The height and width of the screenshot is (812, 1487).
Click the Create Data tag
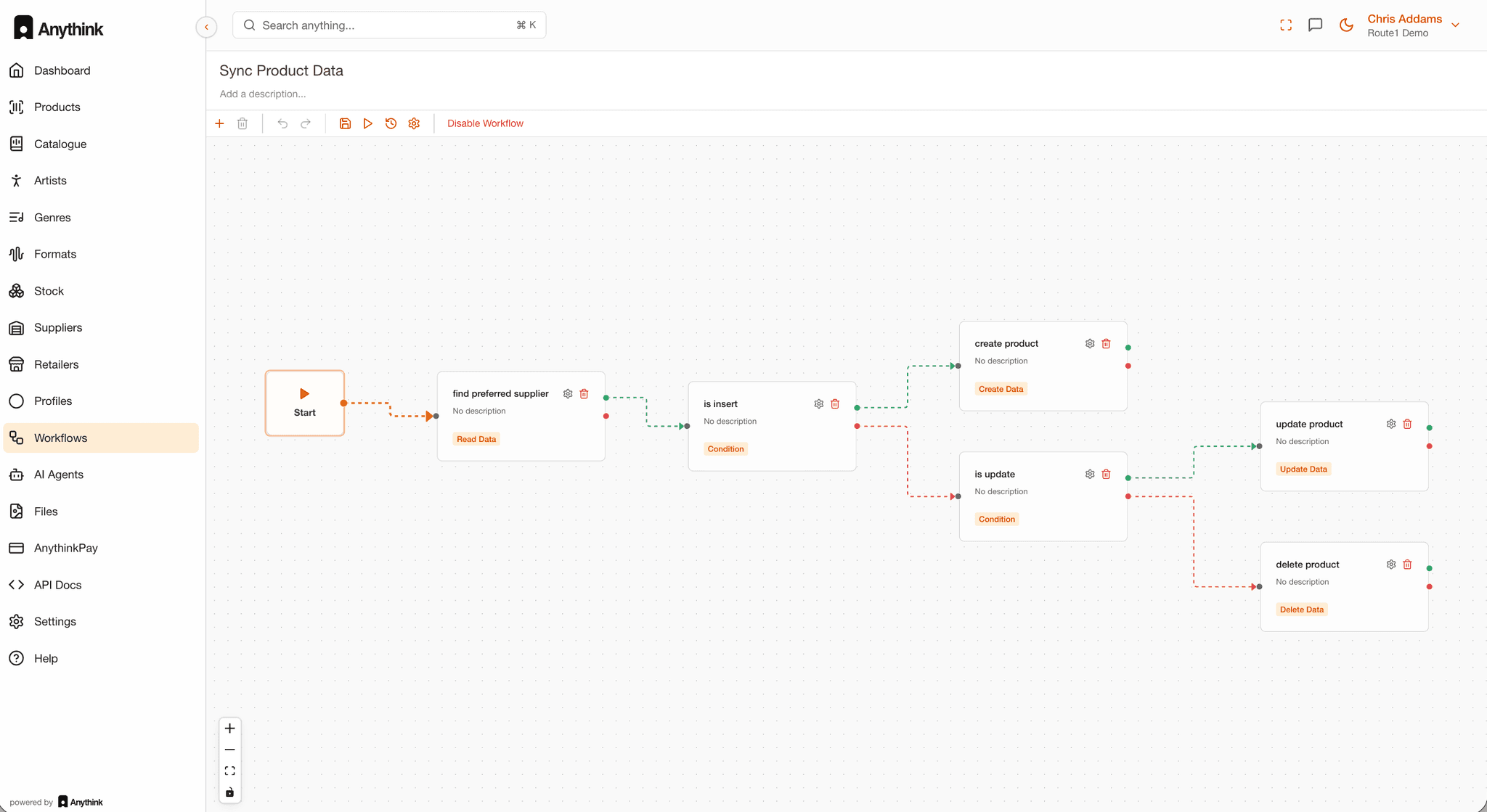pos(1001,389)
